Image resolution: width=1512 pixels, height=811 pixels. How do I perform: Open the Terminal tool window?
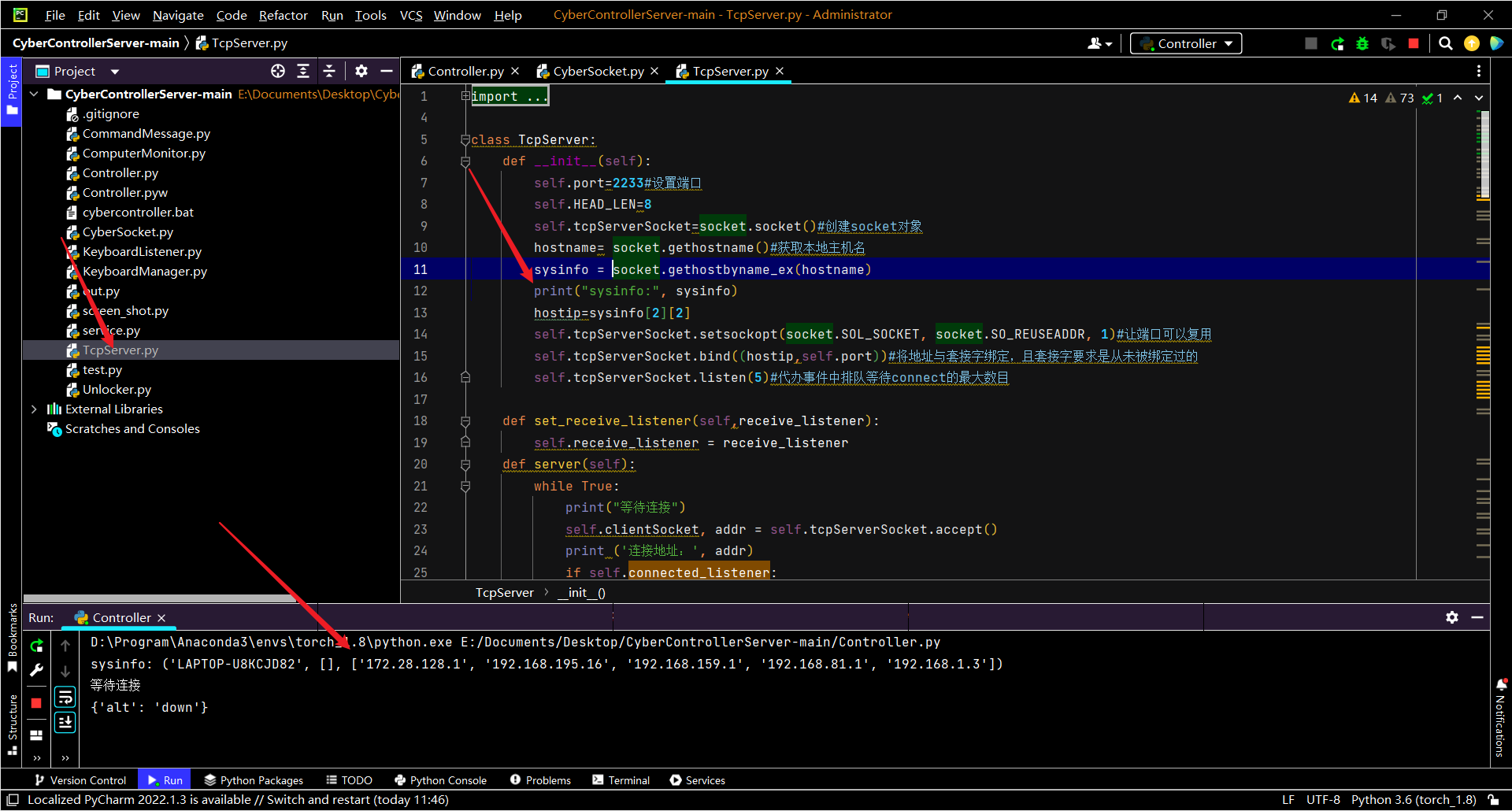point(621,780)
